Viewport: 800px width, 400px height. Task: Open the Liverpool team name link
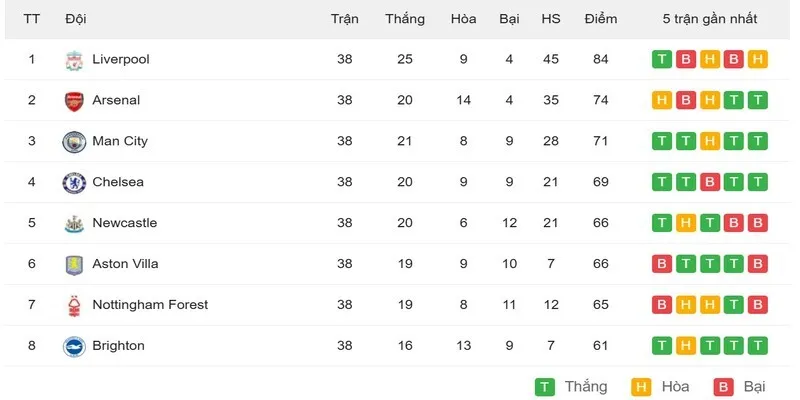121,59
